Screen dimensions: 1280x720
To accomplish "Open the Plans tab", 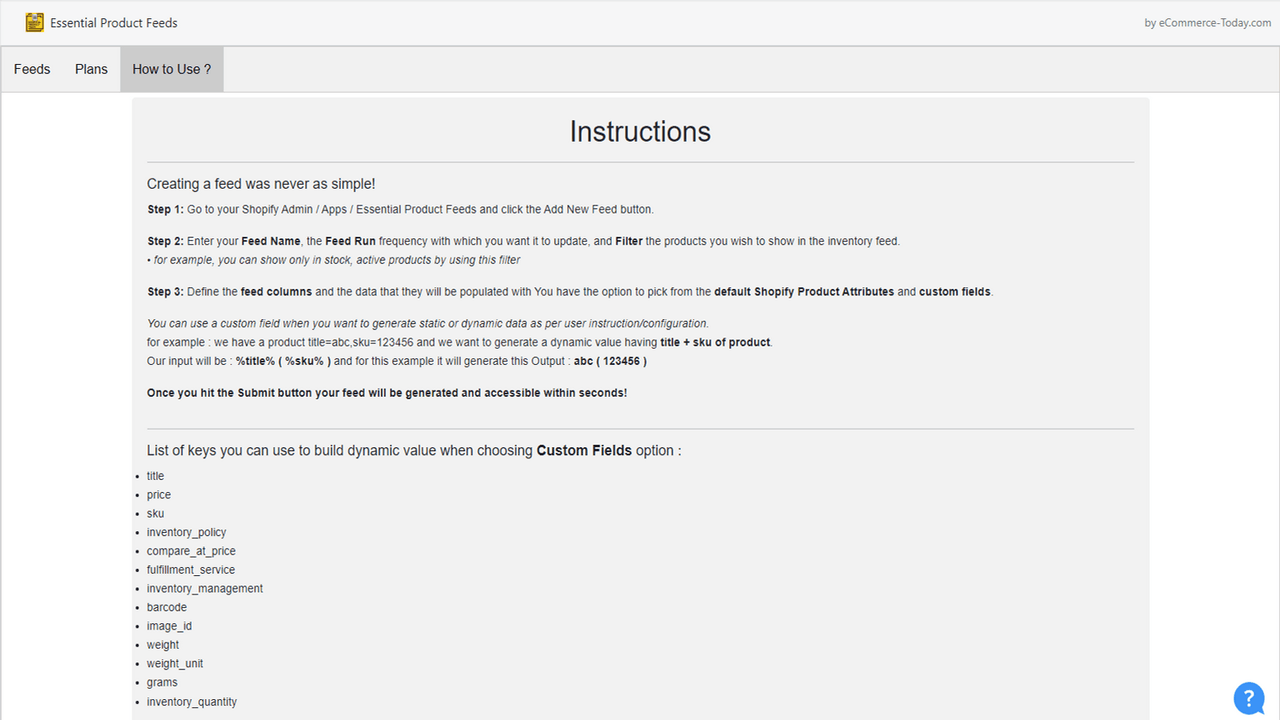I will tap(91, 69).
